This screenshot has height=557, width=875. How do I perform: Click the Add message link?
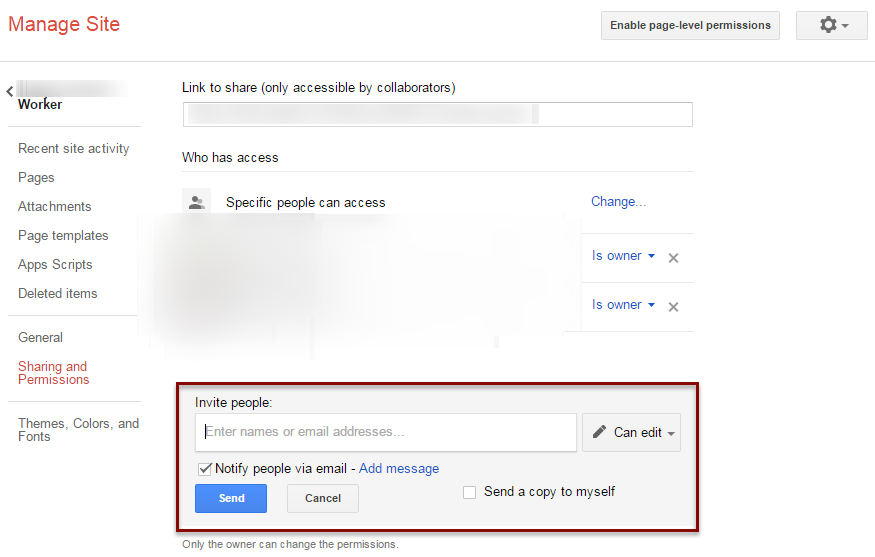pos(399,469)
